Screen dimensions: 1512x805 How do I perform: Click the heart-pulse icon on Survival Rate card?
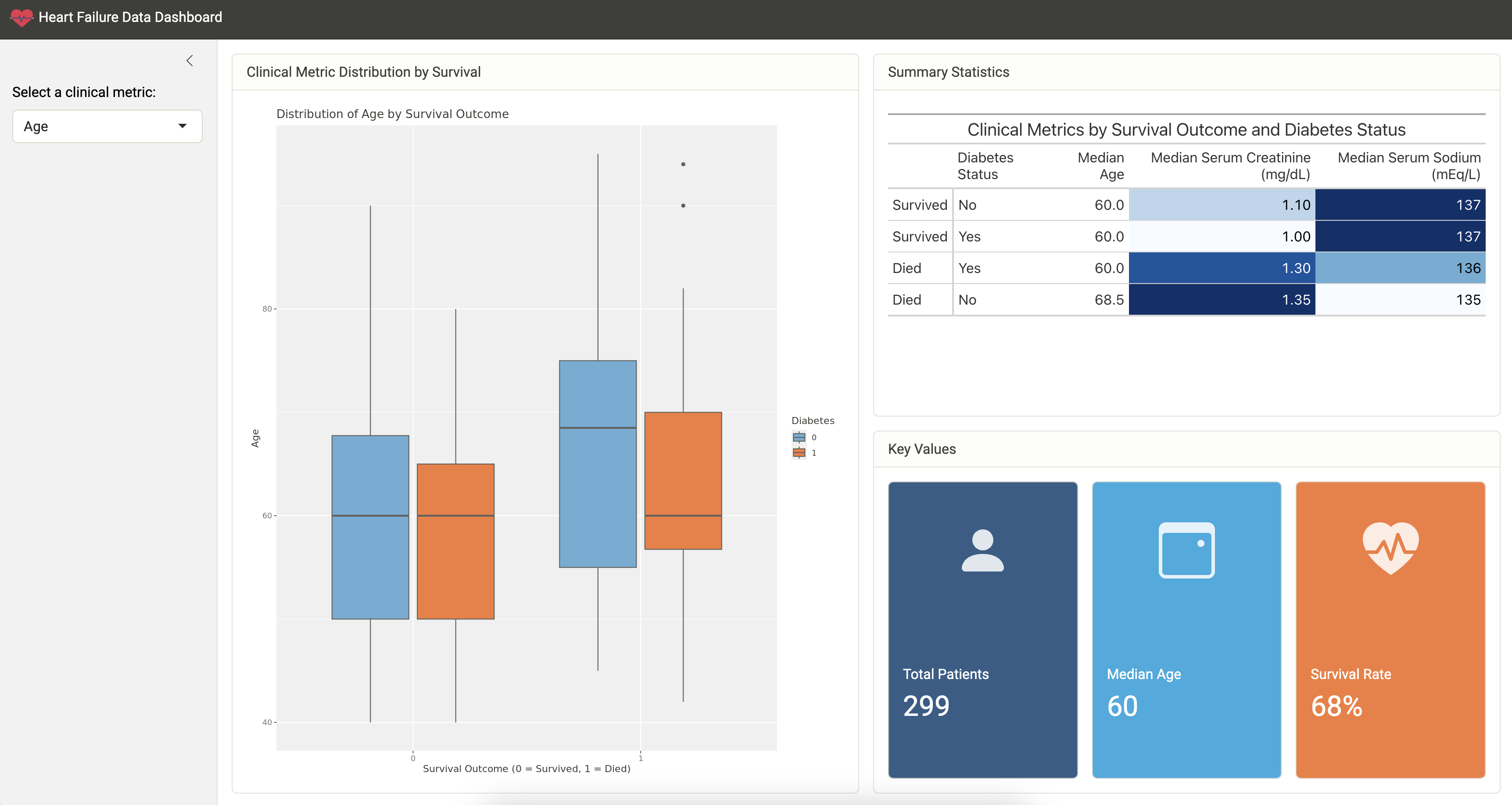pyautogui.click(x=1390, y=549)
